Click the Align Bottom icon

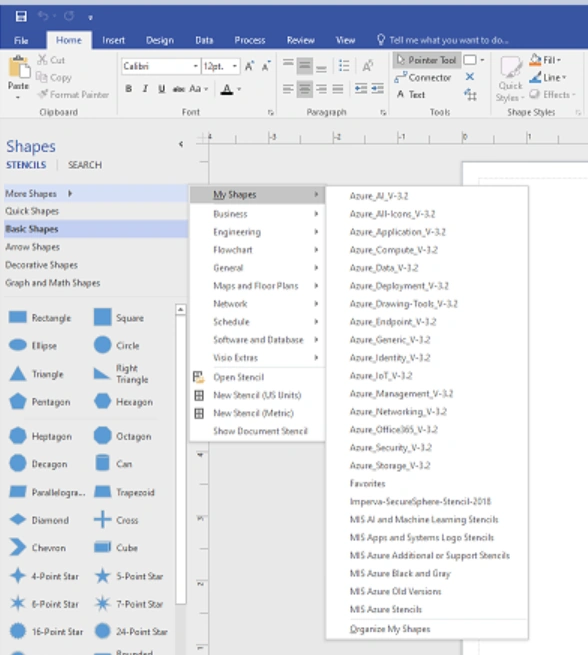321,66
